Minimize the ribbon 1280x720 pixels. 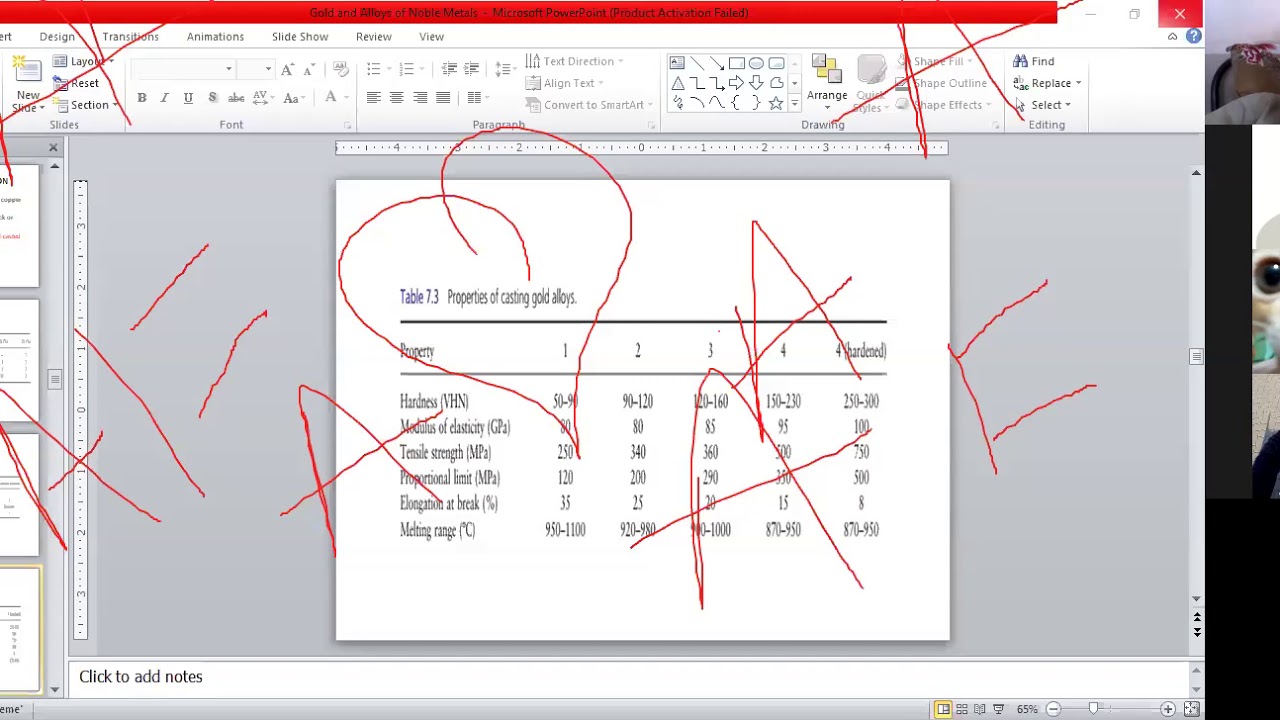pos(1172,36)
